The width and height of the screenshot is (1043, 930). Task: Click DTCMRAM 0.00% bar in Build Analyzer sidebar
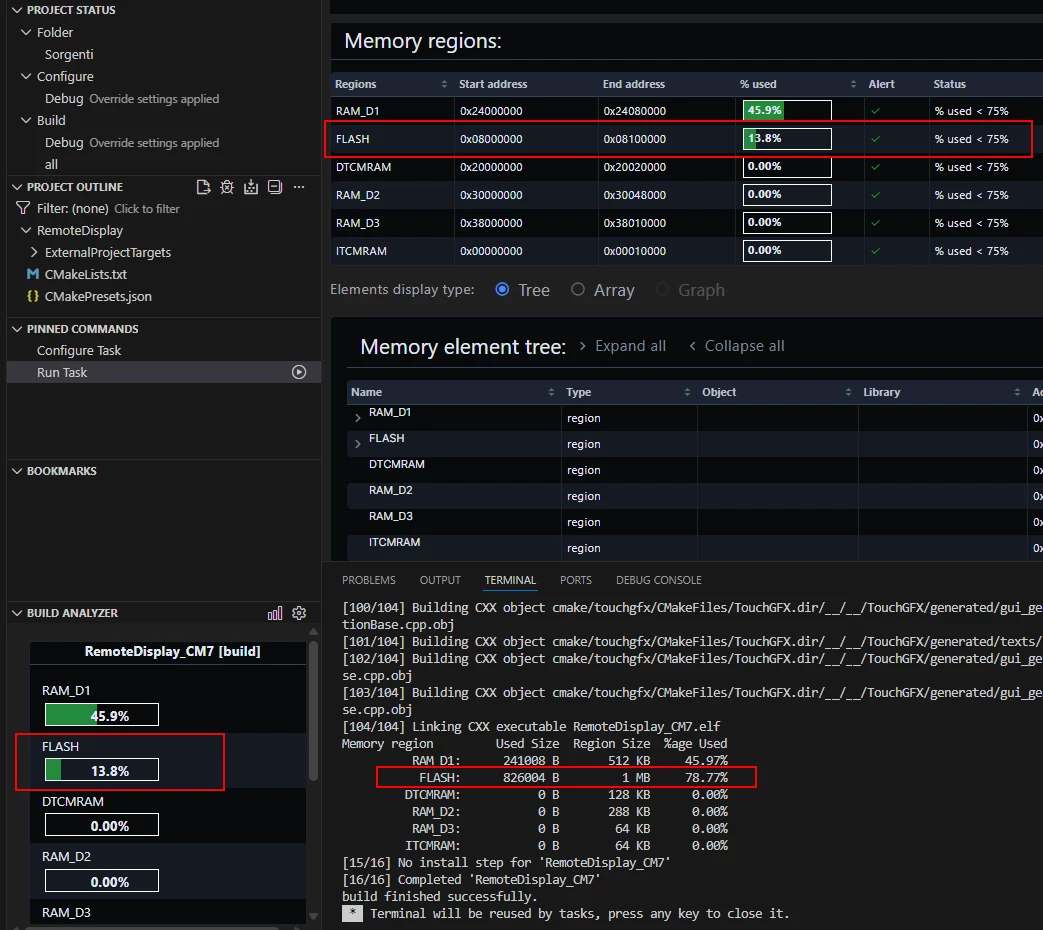pos(102,826)
